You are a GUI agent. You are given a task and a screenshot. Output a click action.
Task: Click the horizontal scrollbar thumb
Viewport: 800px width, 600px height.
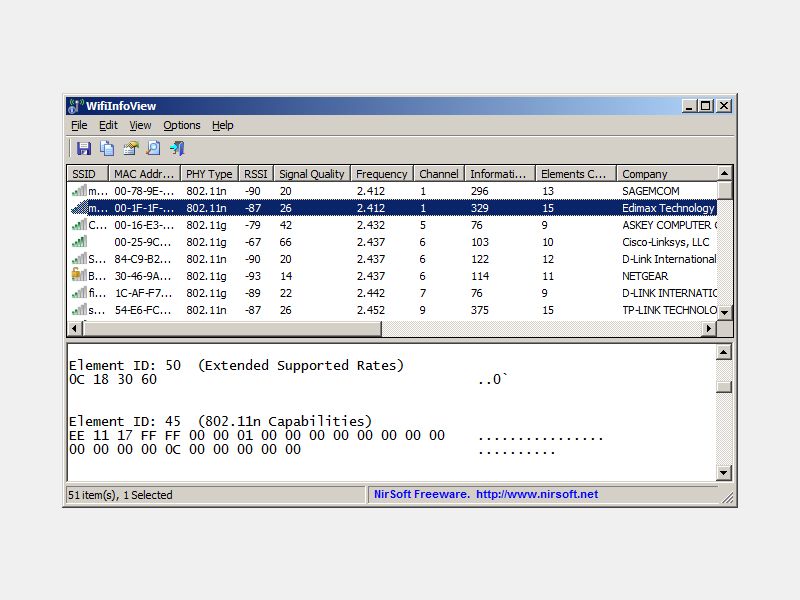(232, 329)
